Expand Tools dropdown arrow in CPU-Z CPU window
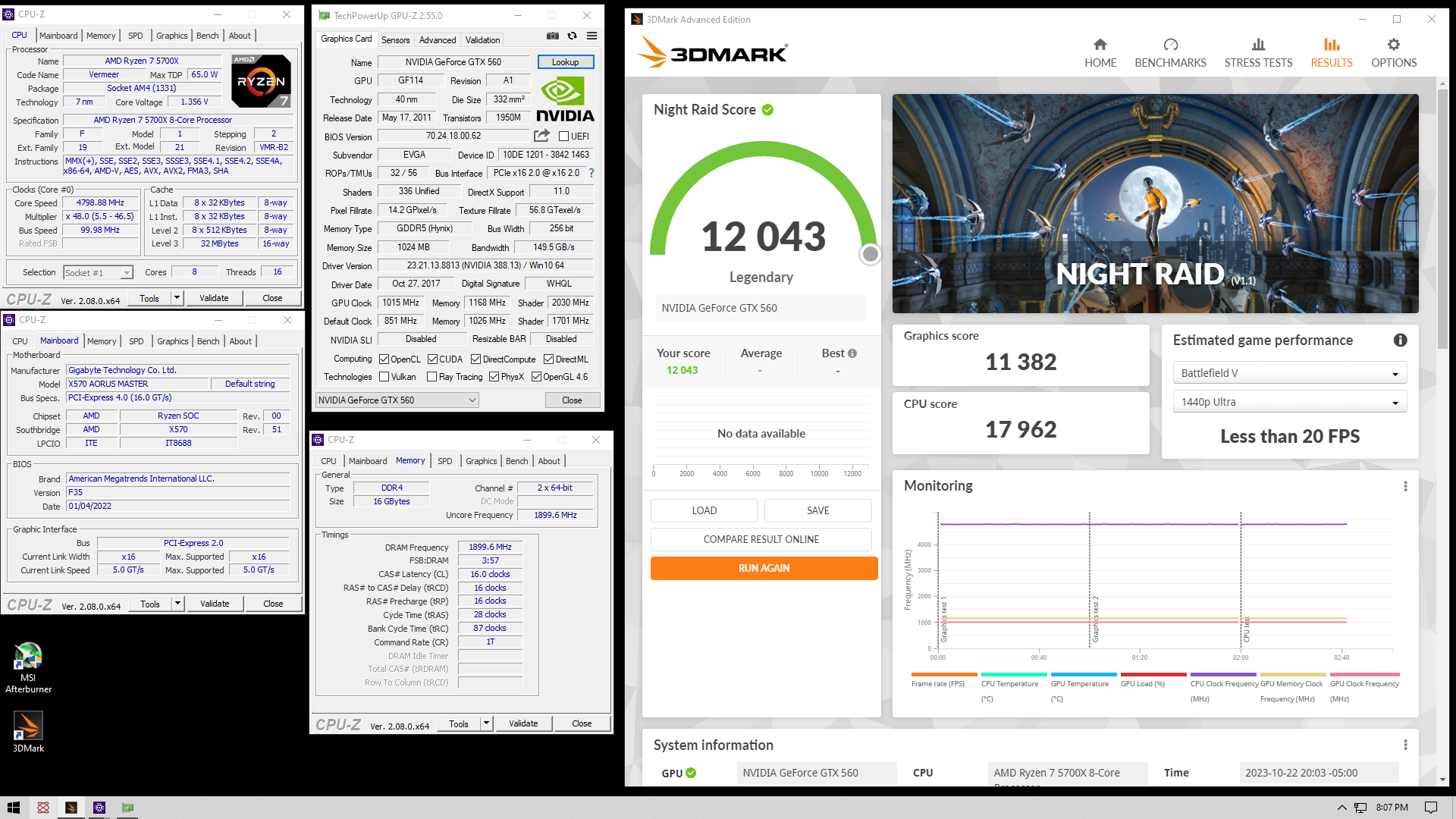The width and height of the screenshot is (1456, 819). click(x=177, y=298)
